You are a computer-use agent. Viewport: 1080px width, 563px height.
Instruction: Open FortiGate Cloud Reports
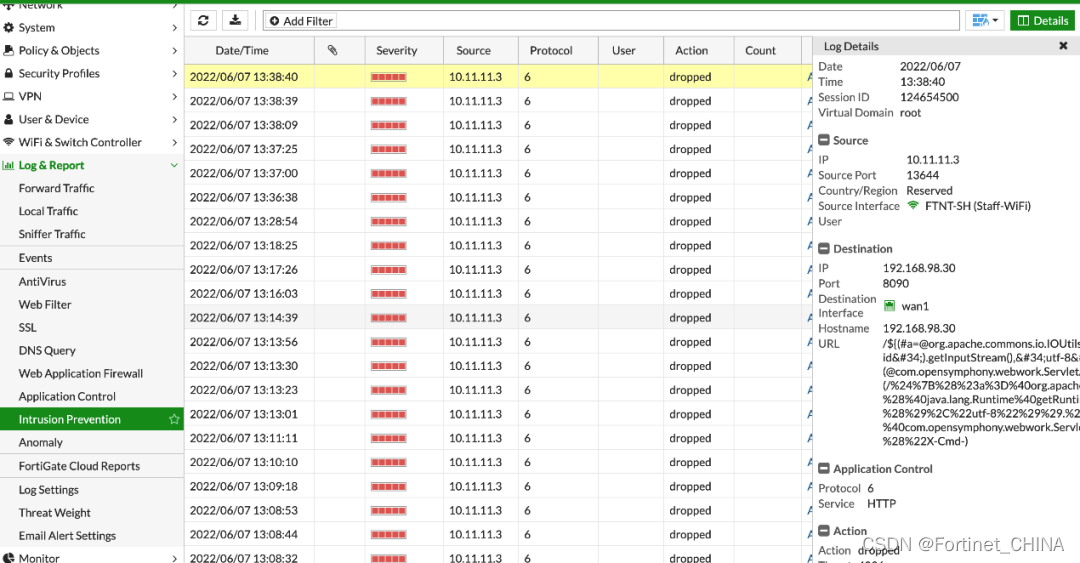(x=79, y=466)
